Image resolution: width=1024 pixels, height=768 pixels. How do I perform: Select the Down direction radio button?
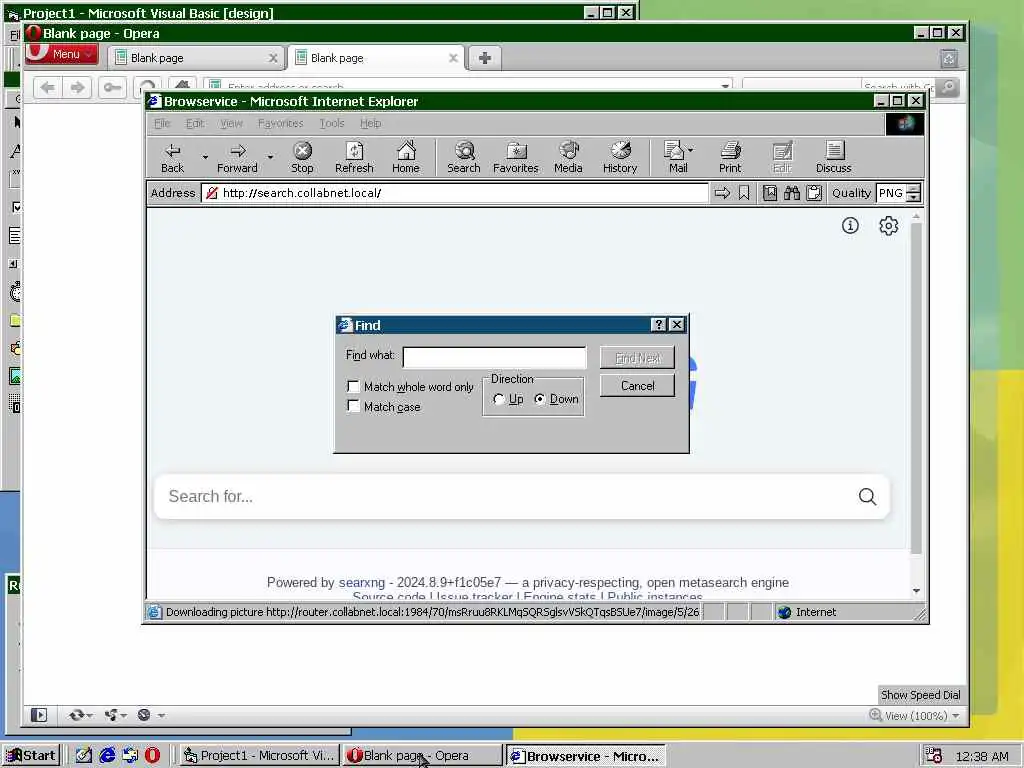pyautogui.click(x=539, y=398)
